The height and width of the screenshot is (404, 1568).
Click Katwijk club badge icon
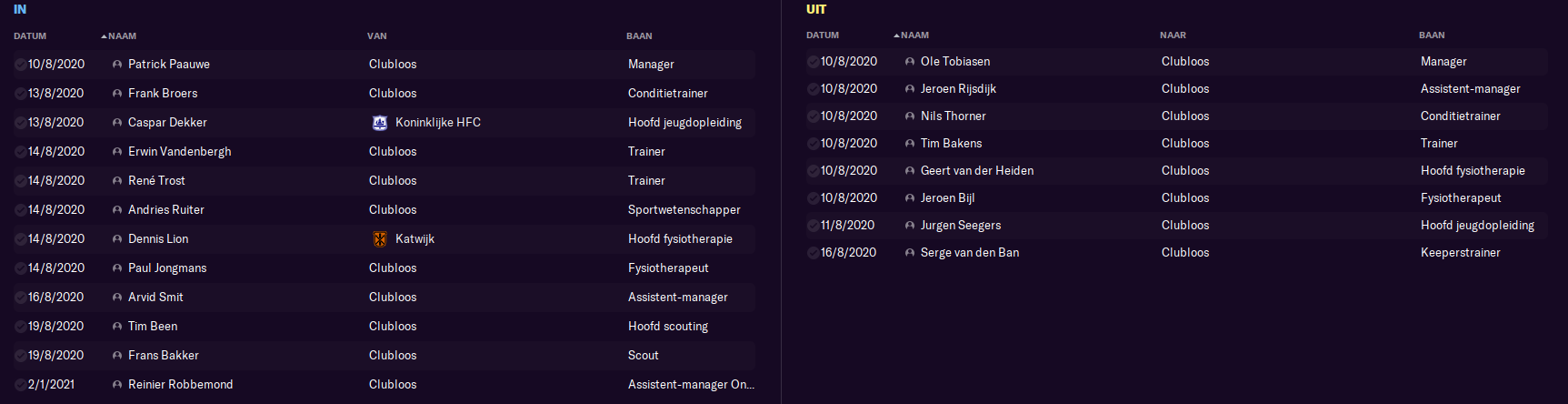(380, 239)
